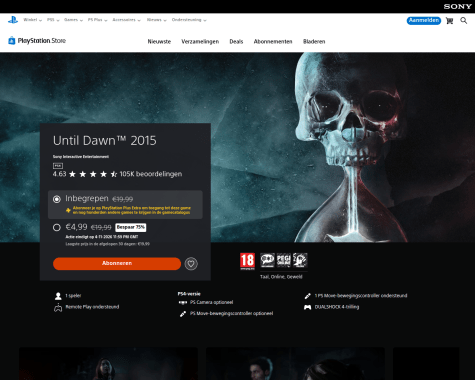Click the orange Abonneren button

tap(117, 263)
